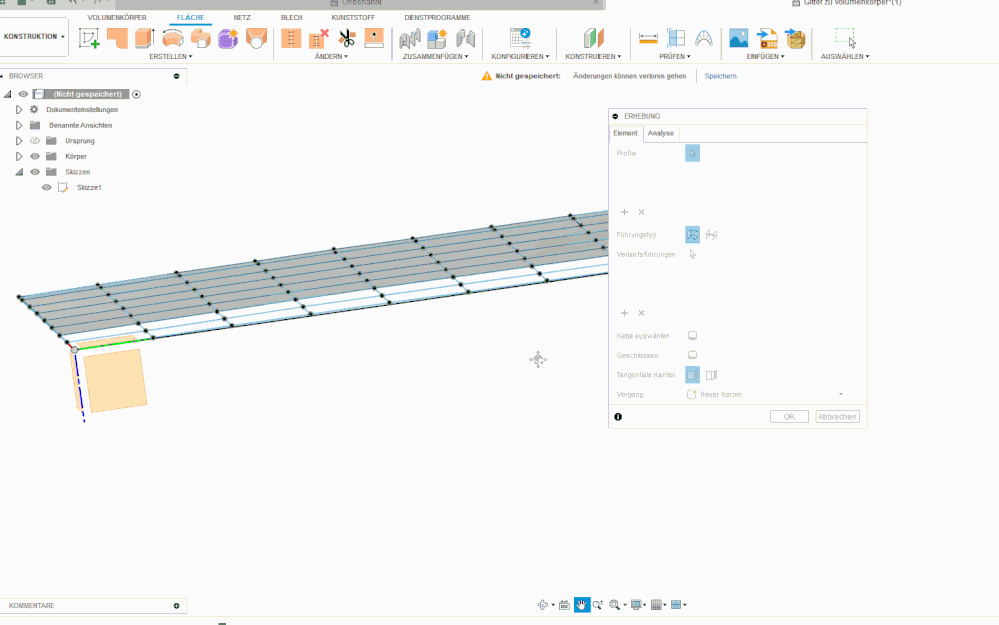Viewport: 999px width, 625px height.
Task: Switch to the VOLUMENKÖRPER tab
Action: tap(117, 18)
